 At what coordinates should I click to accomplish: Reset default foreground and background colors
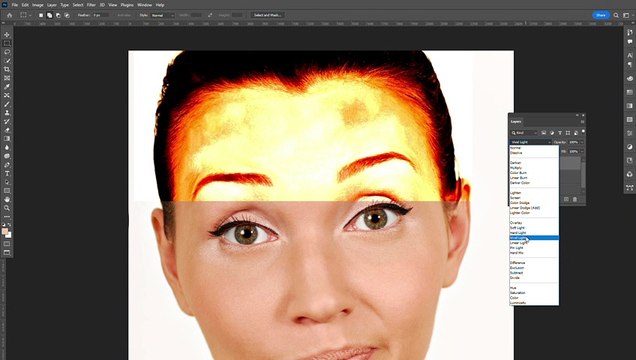coord(4,225)
